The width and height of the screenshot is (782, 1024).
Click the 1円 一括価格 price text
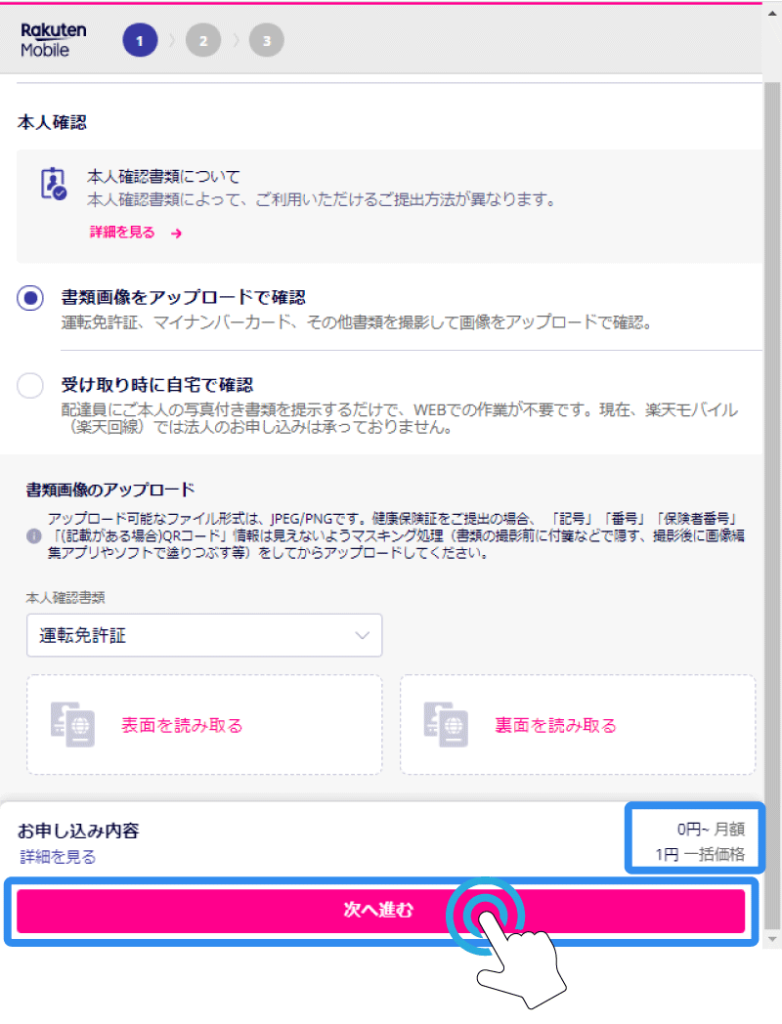700,854
